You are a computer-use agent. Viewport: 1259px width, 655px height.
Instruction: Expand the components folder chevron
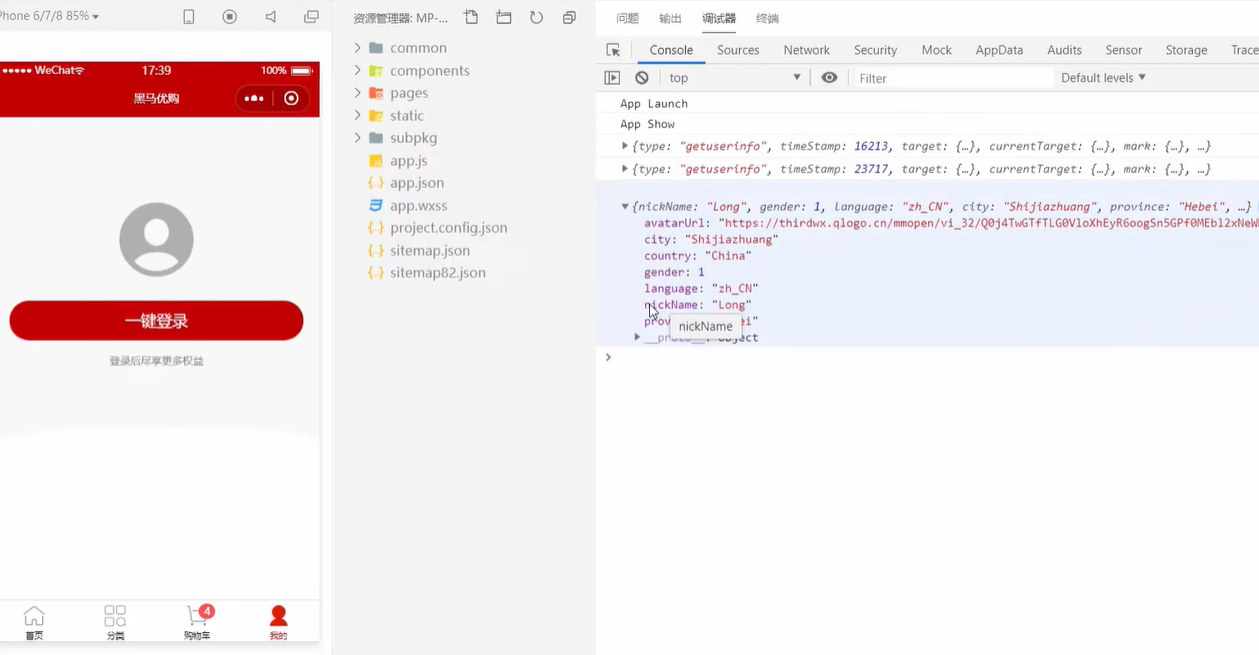coord(358,70)
